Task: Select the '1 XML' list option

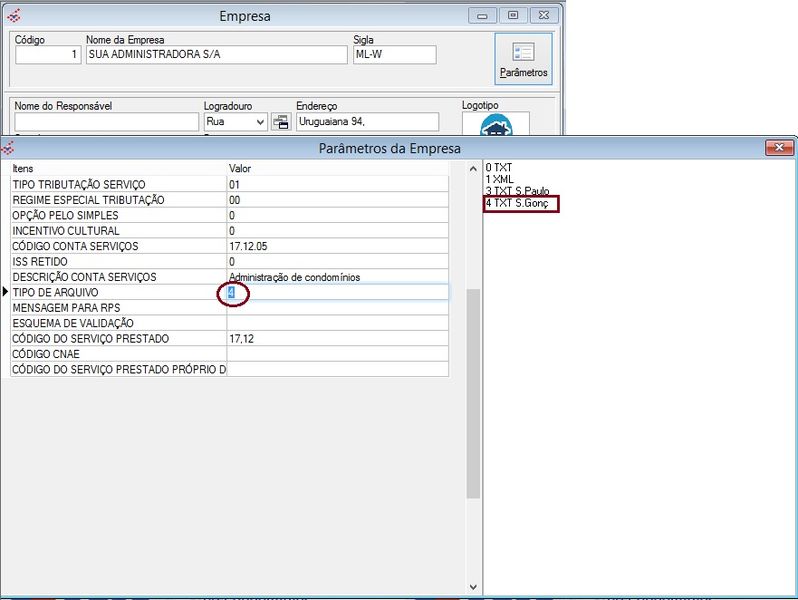Action: tap(499, 178)
